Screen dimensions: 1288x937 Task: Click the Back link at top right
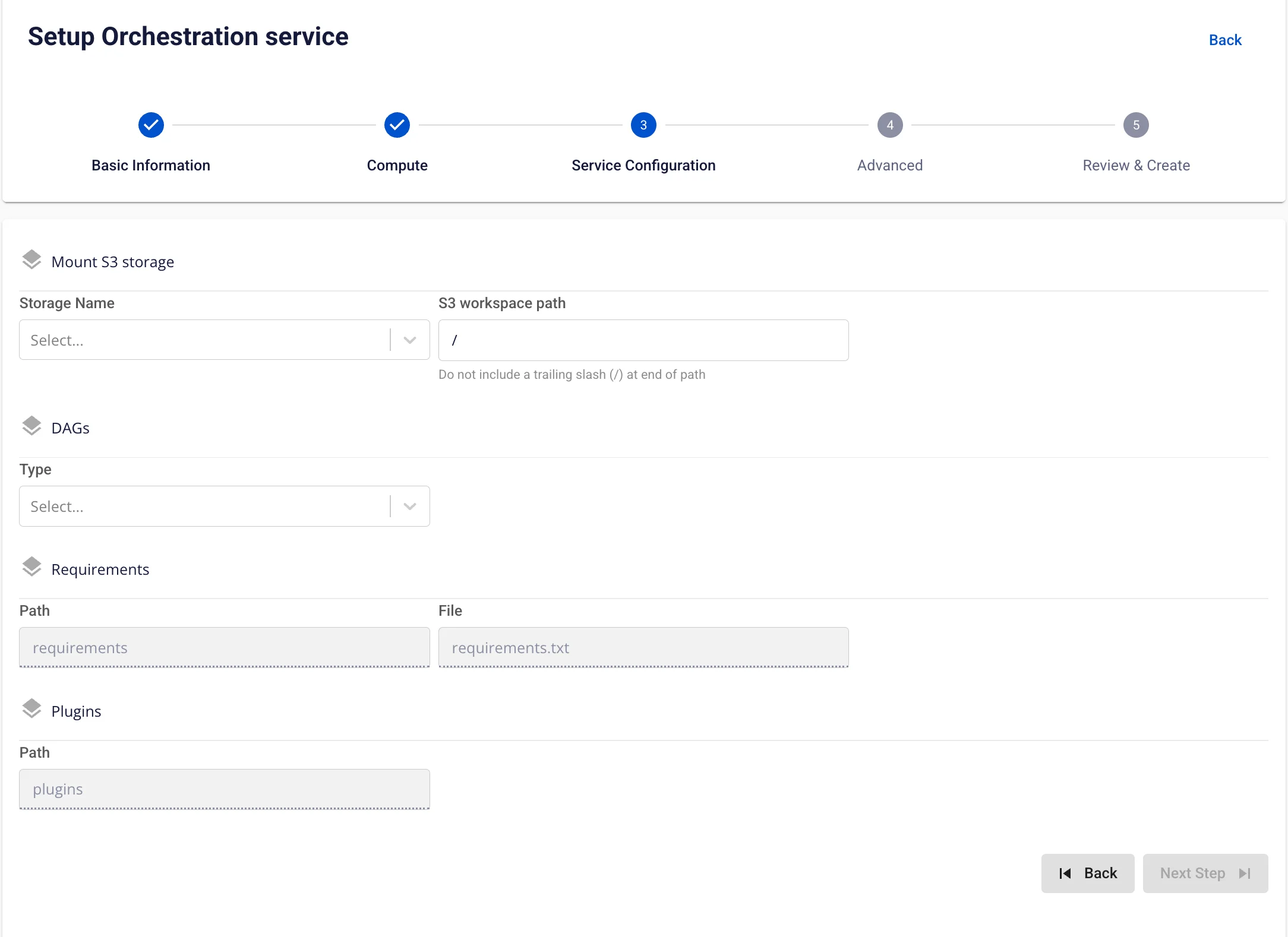pos(1225,40)
